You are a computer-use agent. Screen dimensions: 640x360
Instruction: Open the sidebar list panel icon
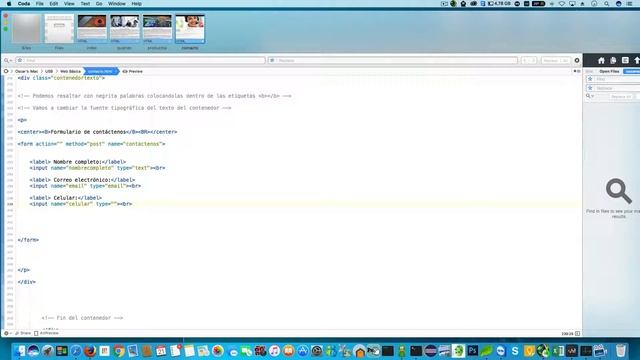[625, 60]
